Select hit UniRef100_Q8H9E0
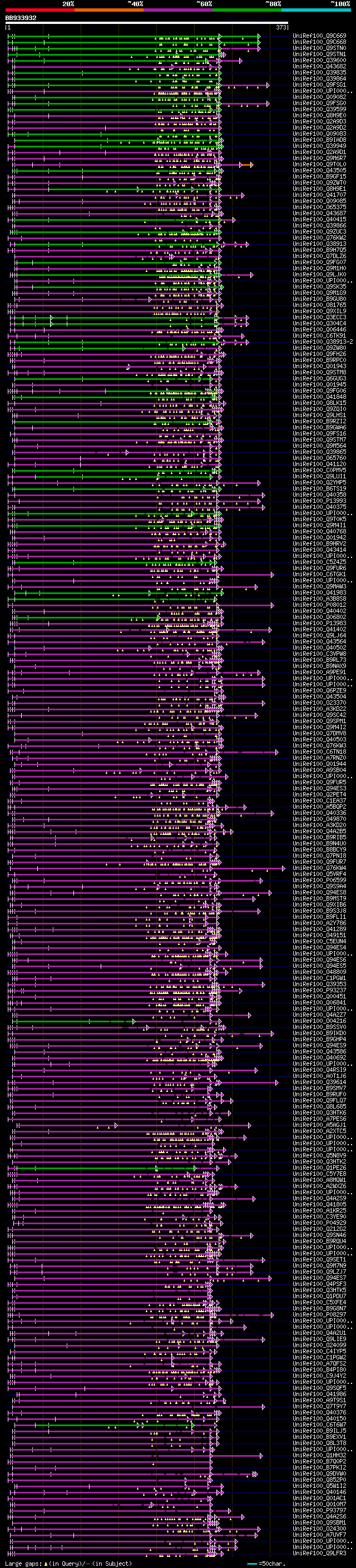This screenshot has width=356, height=1568. 319,116
